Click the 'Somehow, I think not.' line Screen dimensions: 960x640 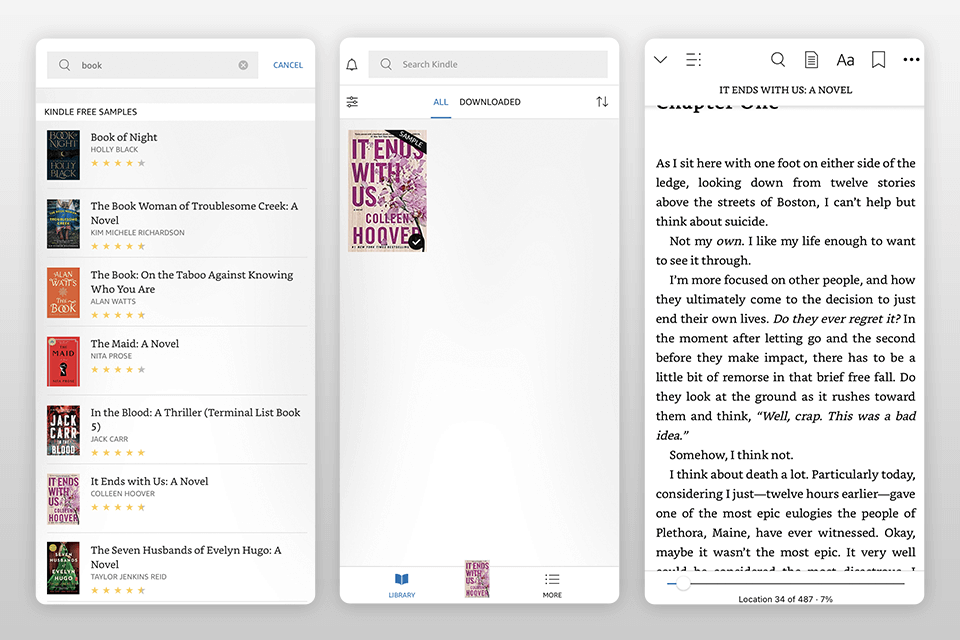tap(731, 455)
